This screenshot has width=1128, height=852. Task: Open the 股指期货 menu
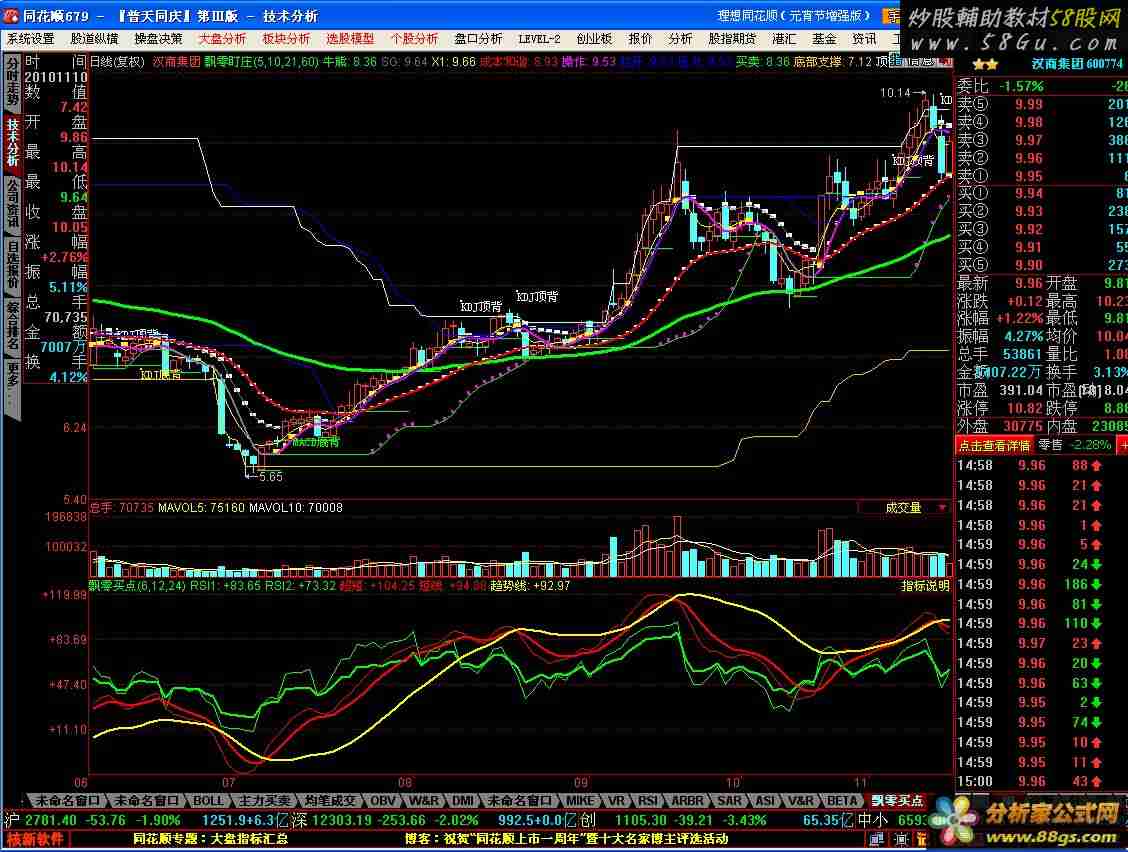732,39
